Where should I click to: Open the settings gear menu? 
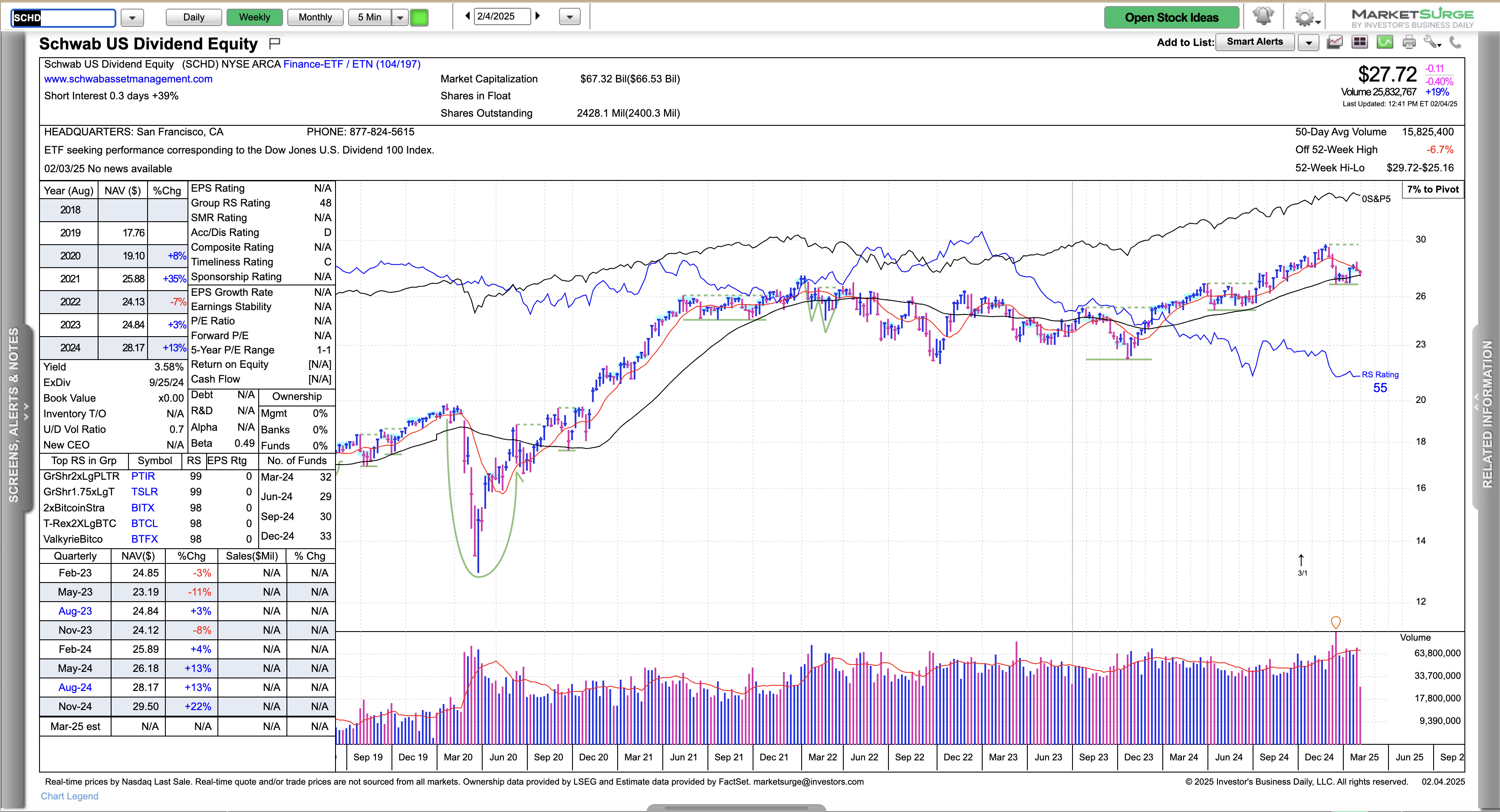coord(1305,17)
